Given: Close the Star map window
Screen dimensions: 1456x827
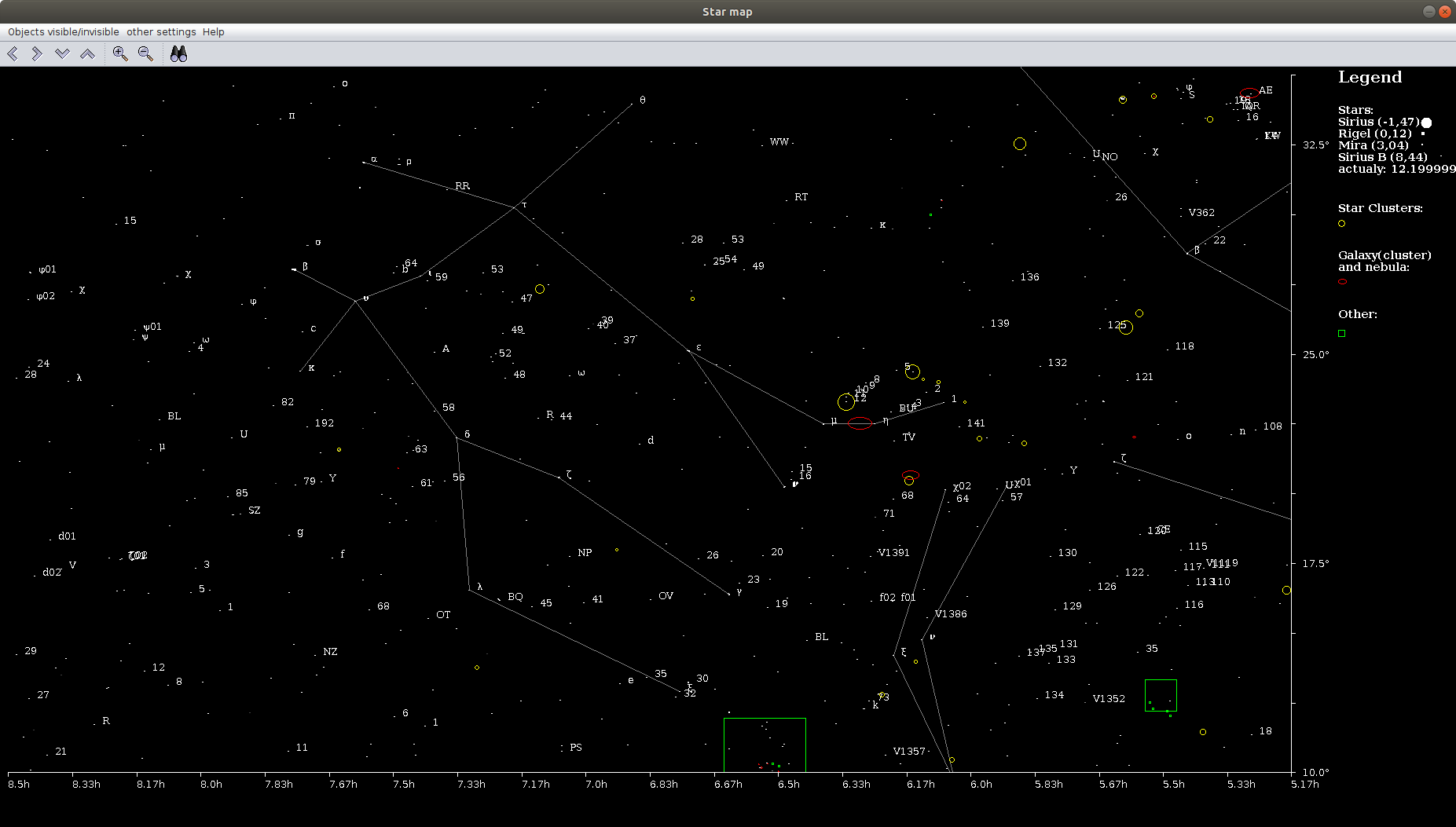Looking at the screenshot, I should pyautogui.click(x=1444, y=11).
